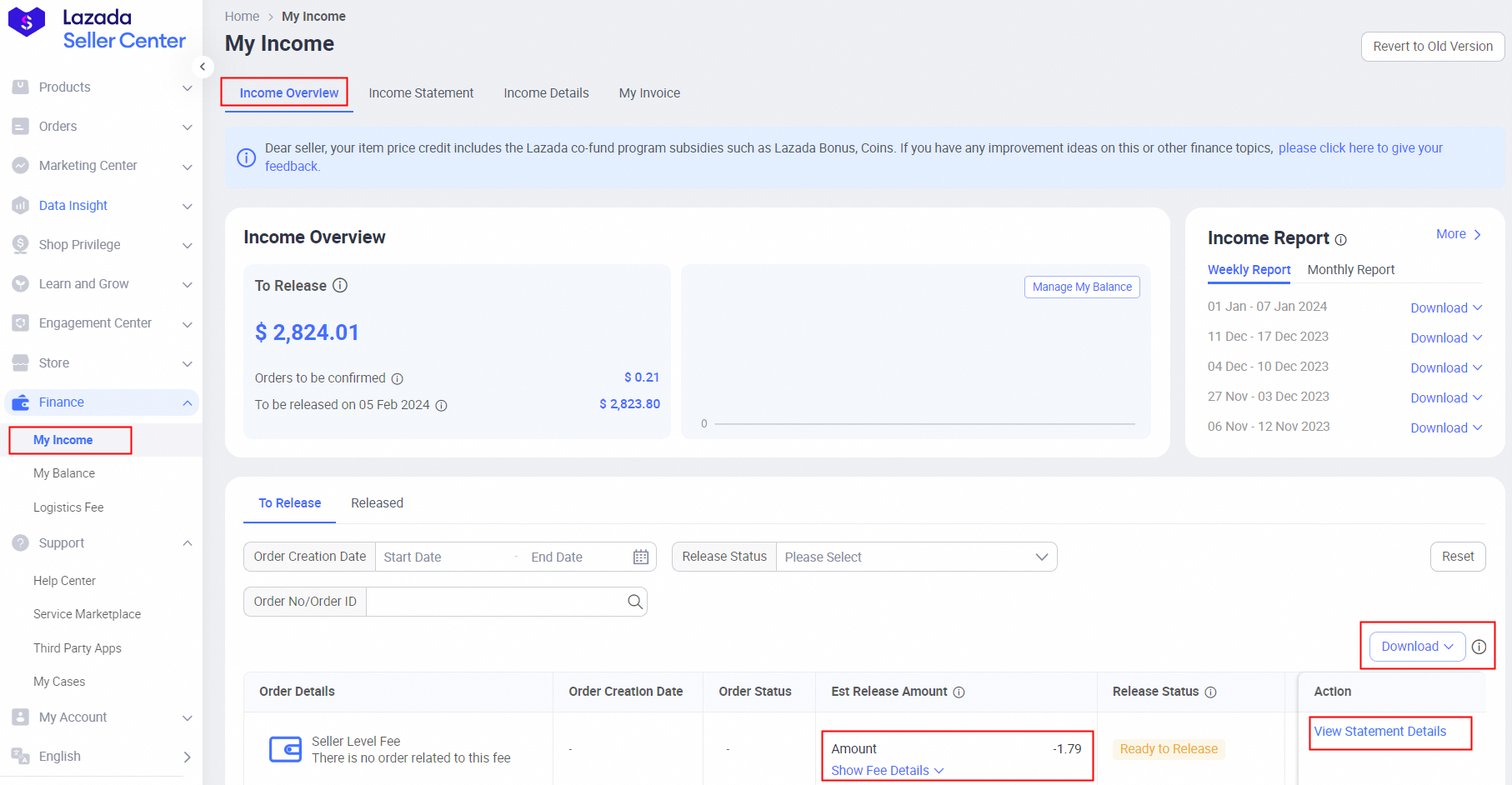The image size is (1512, 785).
Task: Expand Show Fee Details
Action: [x=887, y=771]
